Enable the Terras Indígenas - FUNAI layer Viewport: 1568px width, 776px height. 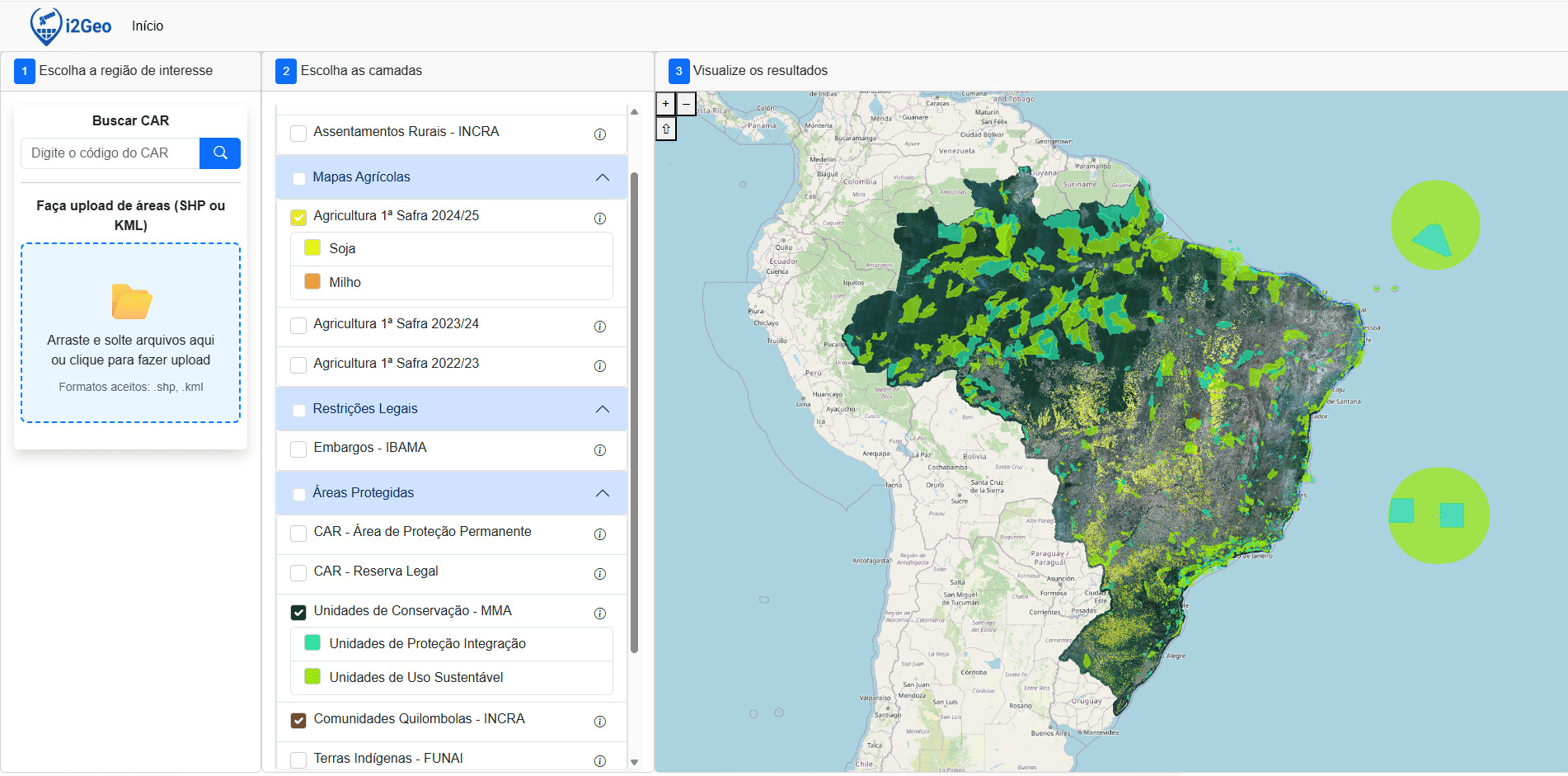(x=298, y=760)
